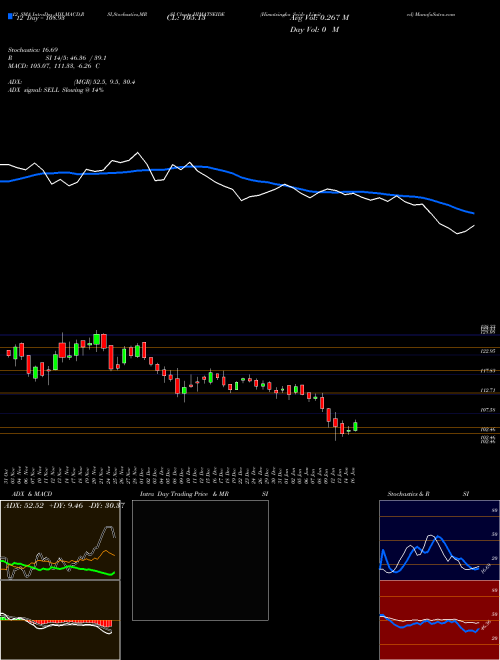
Task: Click the '-DY: 30.37' value
Action: (105, 506)
